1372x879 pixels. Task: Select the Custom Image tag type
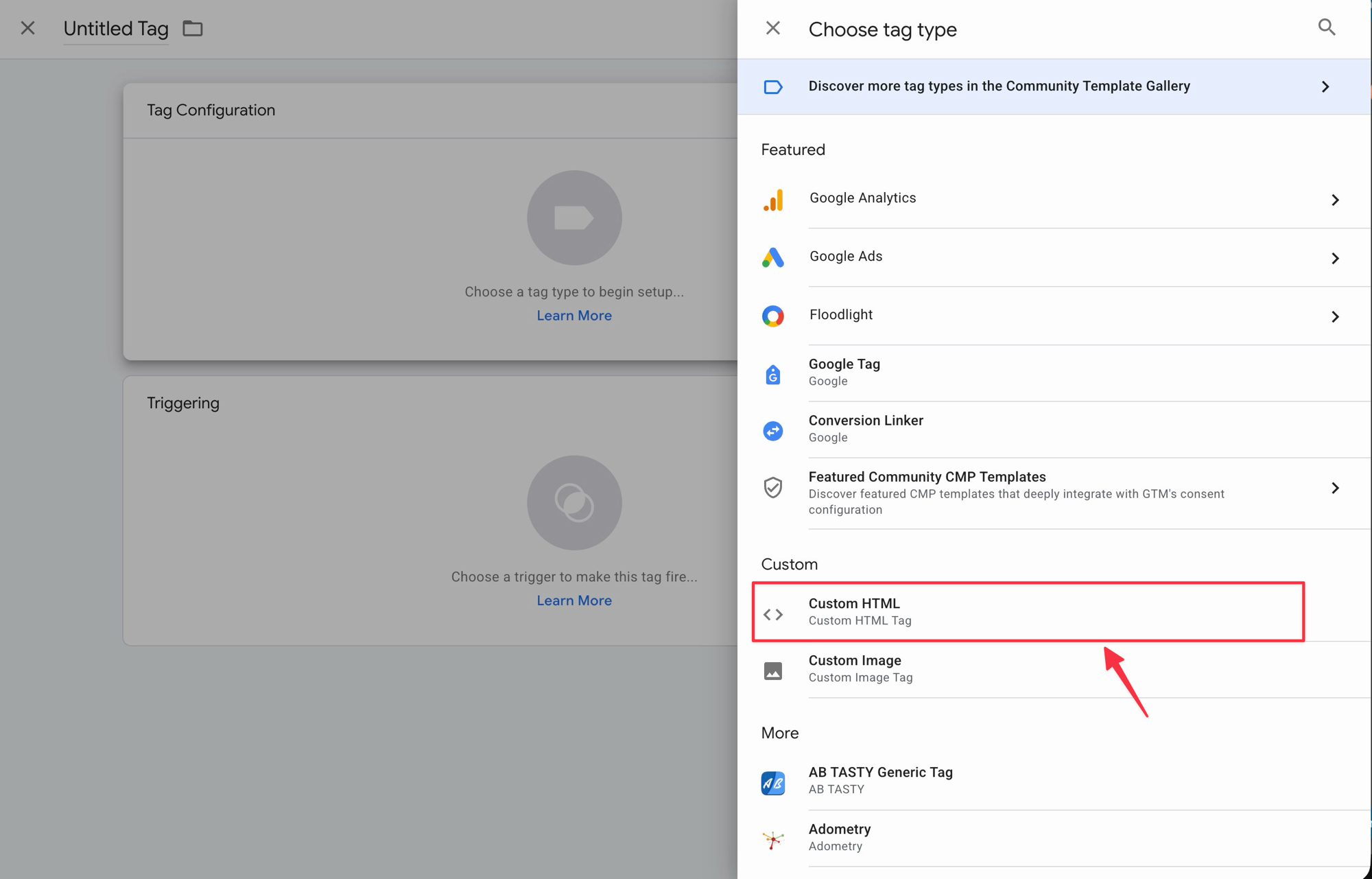(x=1054, y=669)
